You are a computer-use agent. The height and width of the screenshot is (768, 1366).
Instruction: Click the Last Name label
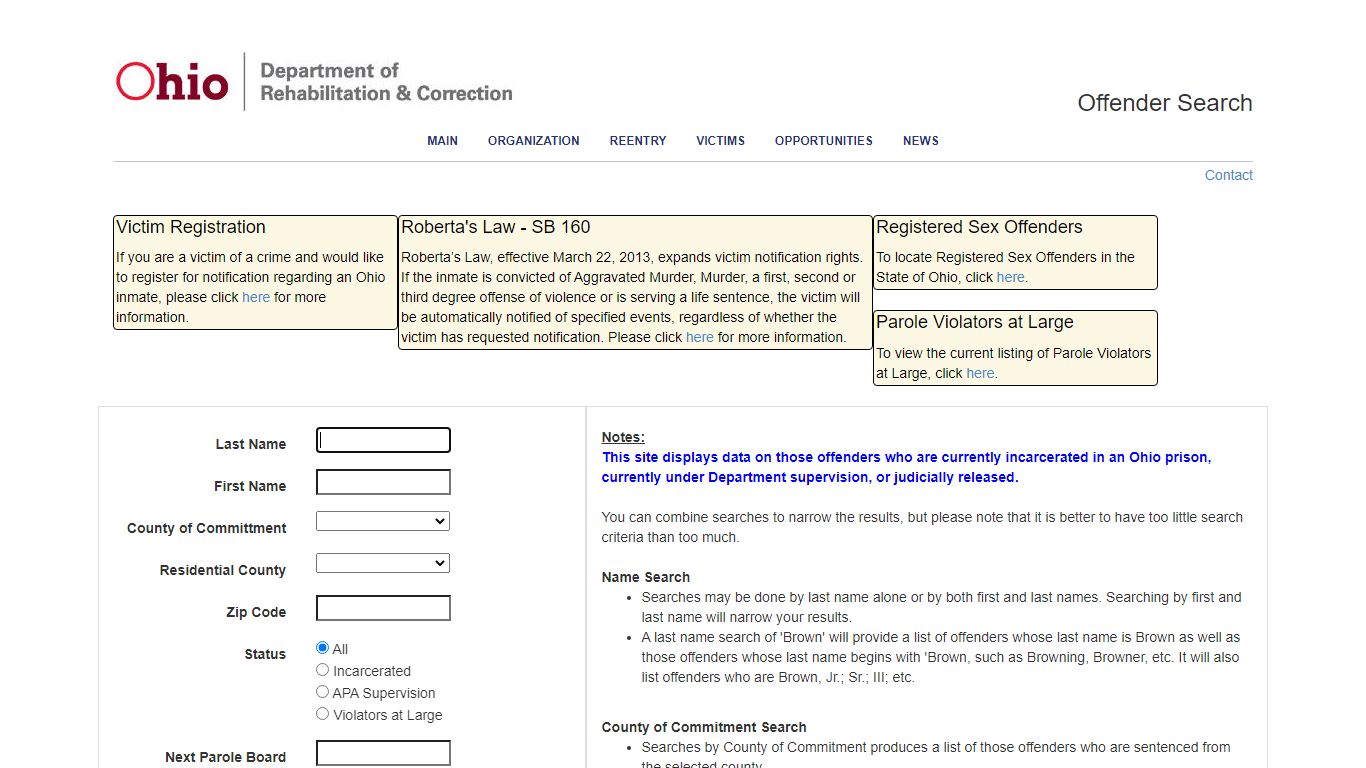tap(251, 444)
